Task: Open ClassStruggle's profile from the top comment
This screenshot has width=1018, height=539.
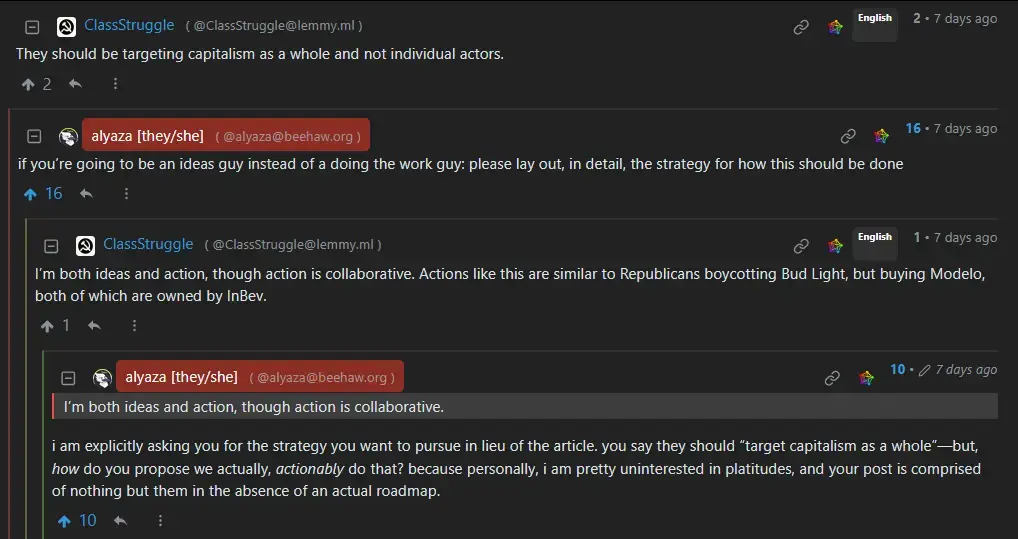Action: [x=129, y=25]
